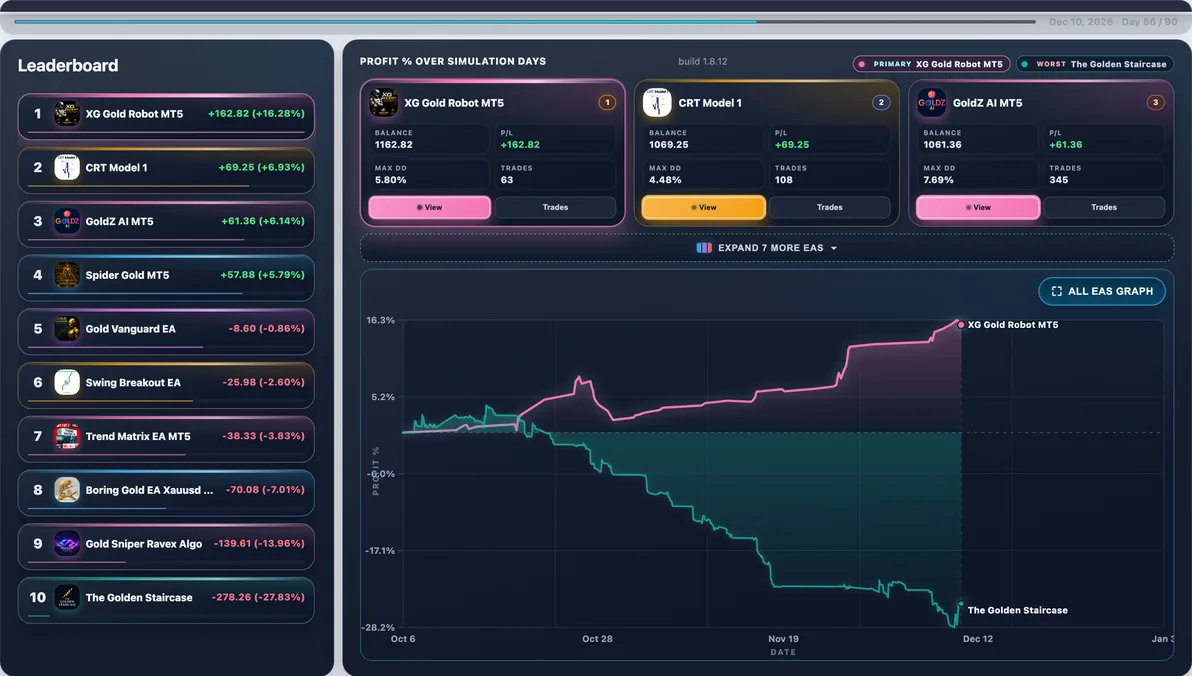Select GoldZ AI MT5 leaderboard row
Image resolution: width=1192 pixels, height=676 pixels.
[166, 223]
